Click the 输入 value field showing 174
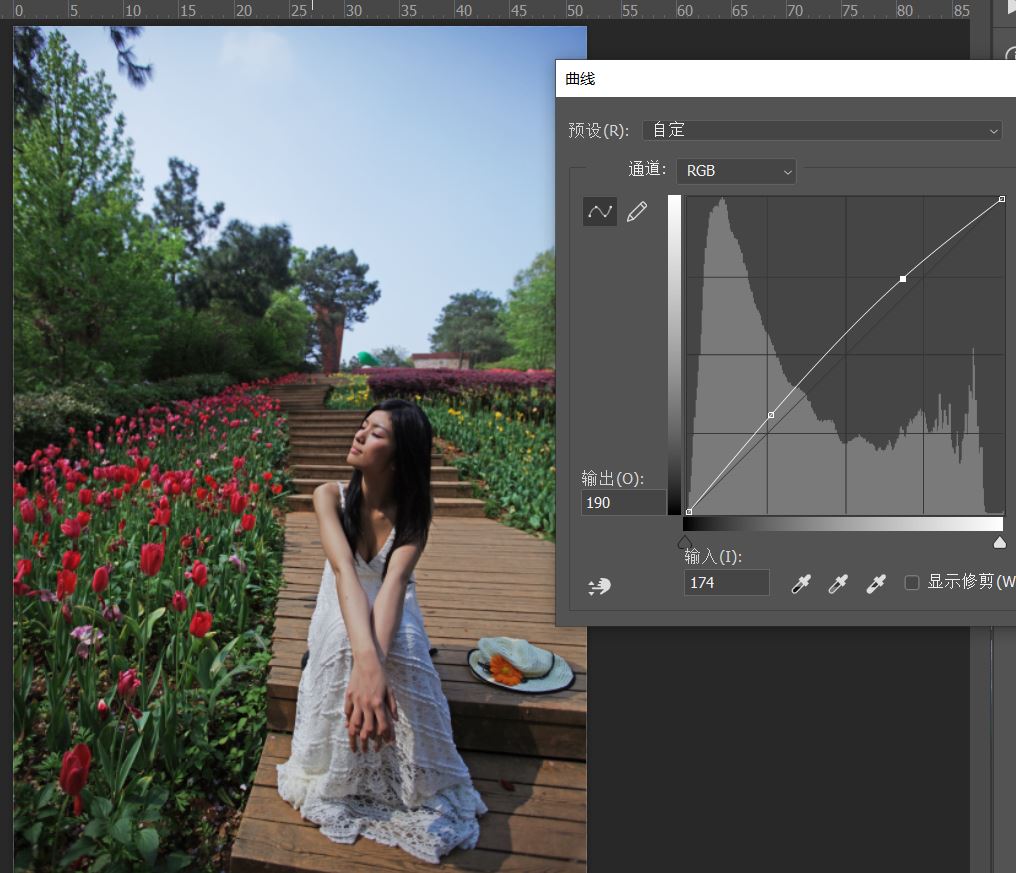1016x873 pixels. (x=726, y=582)
